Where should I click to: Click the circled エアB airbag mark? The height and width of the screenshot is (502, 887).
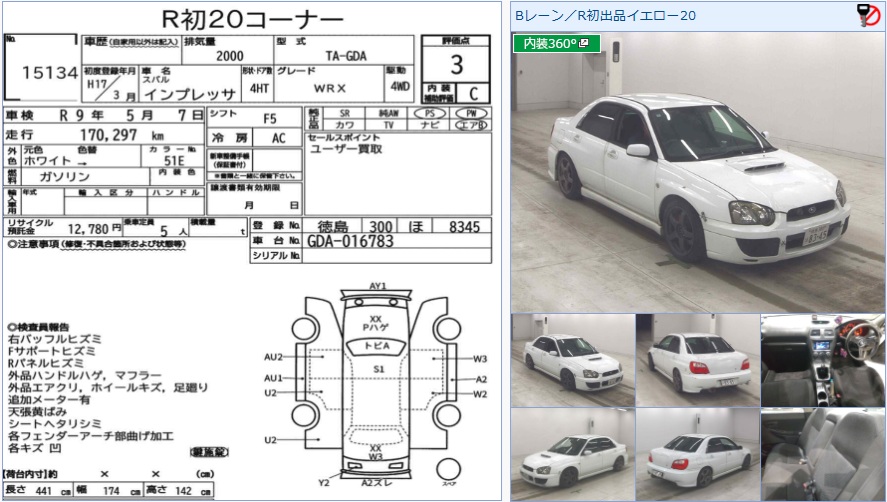[470, 127]
